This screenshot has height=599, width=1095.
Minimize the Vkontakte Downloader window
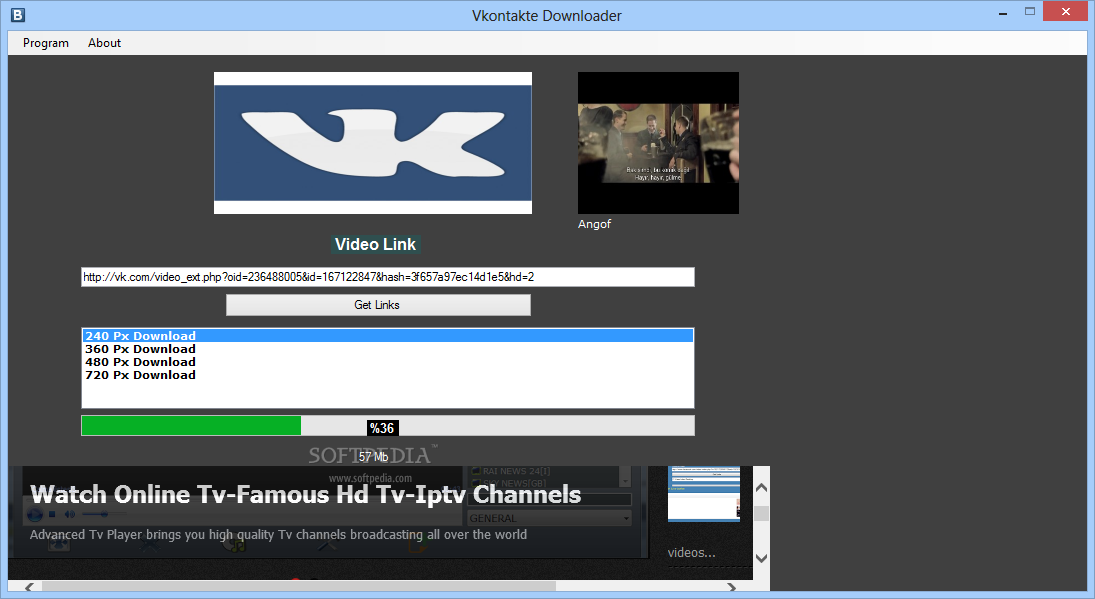point(1003,12)
